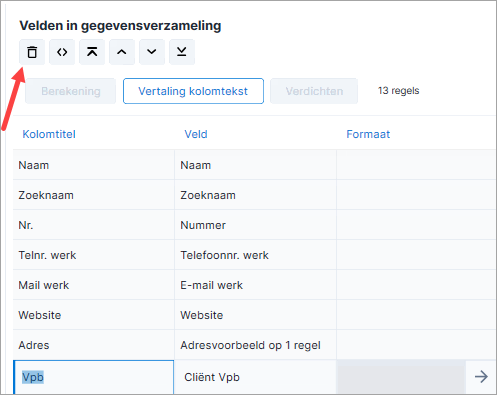Viewport: 497px width, 395px height.
Task: Select the Zoeknaam column title cell
Action: click(94, 195)
